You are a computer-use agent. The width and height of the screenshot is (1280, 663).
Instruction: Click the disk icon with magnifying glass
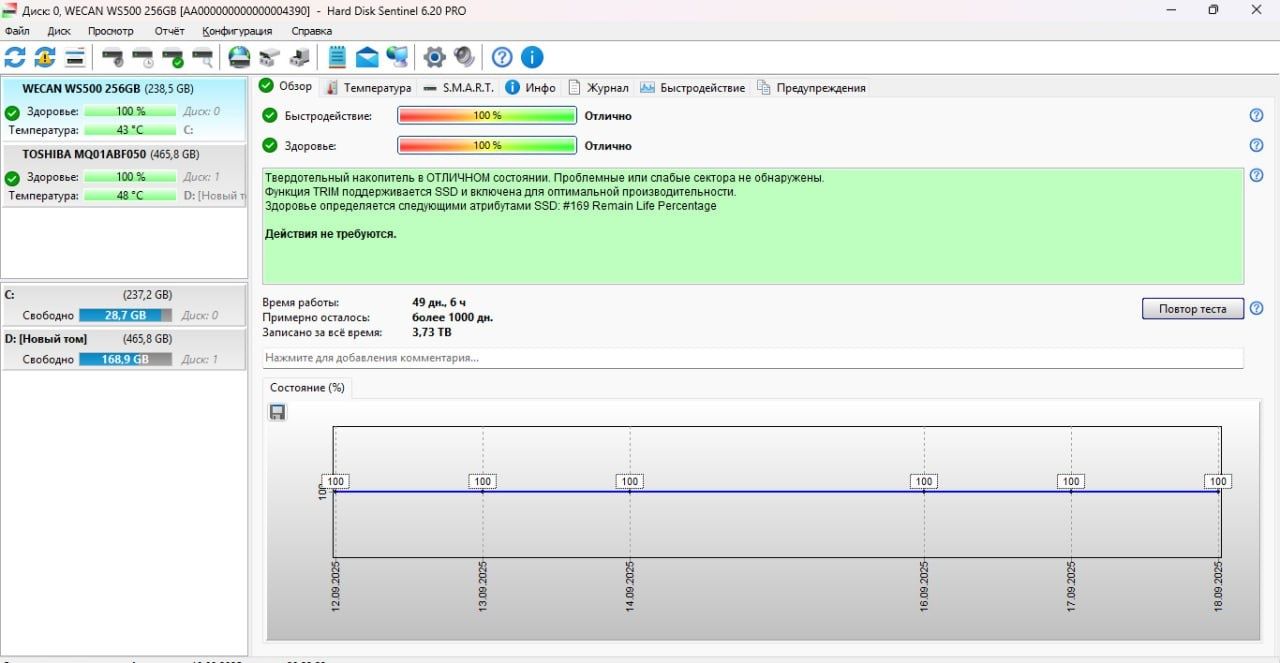coord(203,57)
